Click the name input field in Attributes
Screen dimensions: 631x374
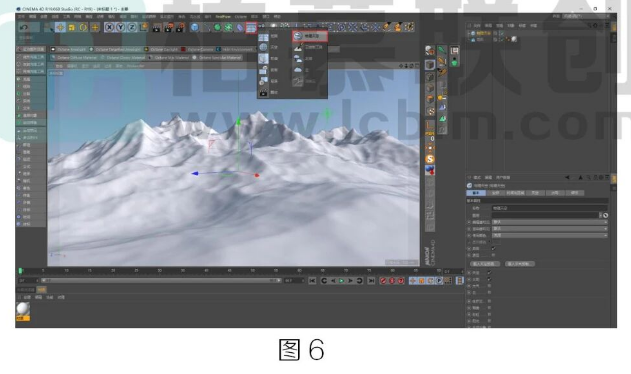coord(549,208)
